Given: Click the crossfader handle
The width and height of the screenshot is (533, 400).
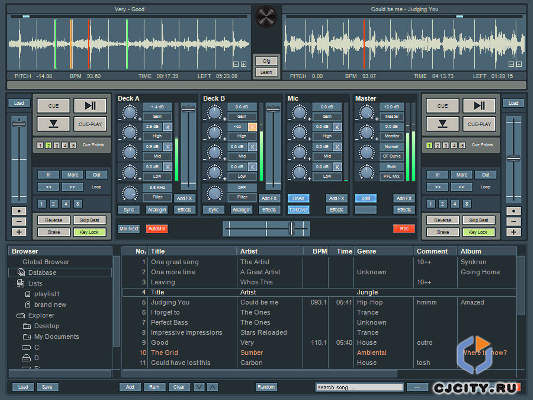Looking at the screenshot, I should [291, 229].
